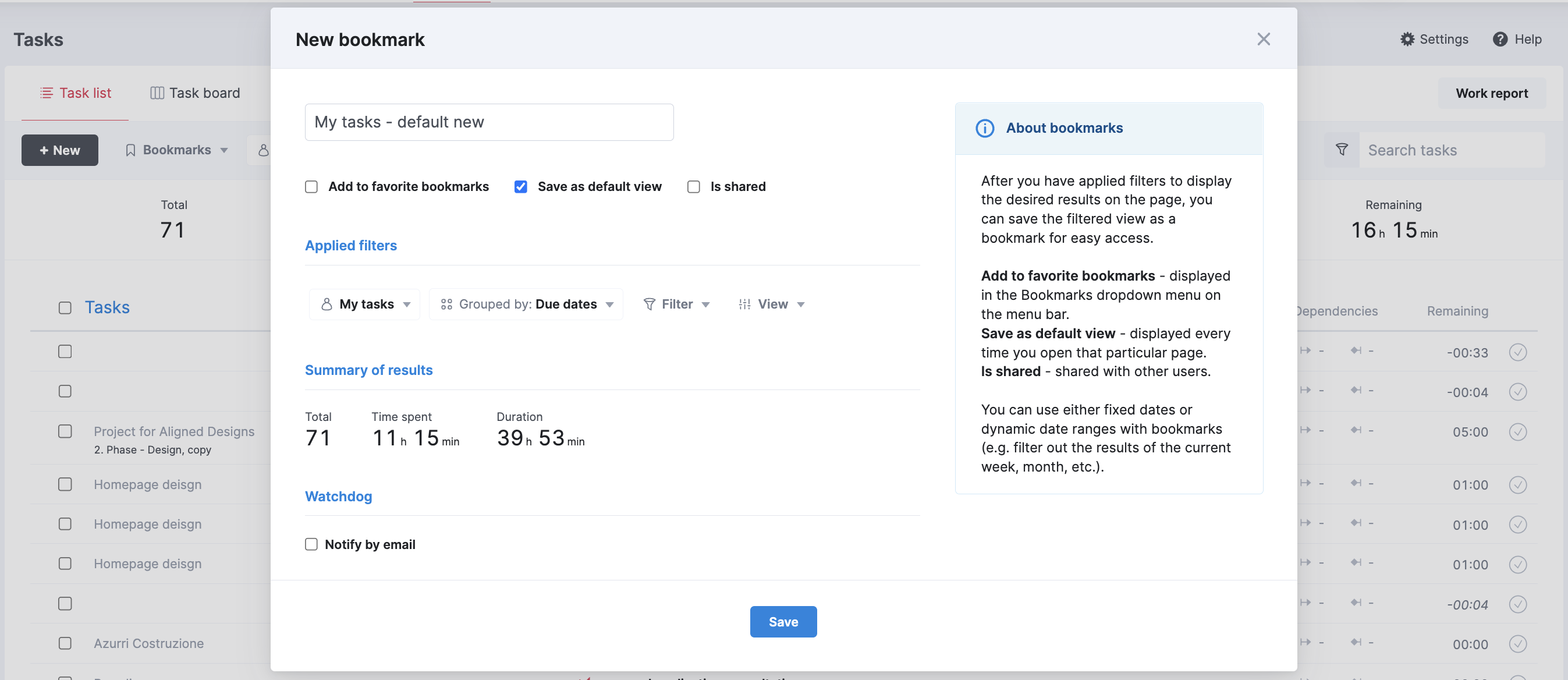The width and height of the screenshot is (1568, 680).
Task: Switch to the Task list tab
Action: [x=76, y=93]
